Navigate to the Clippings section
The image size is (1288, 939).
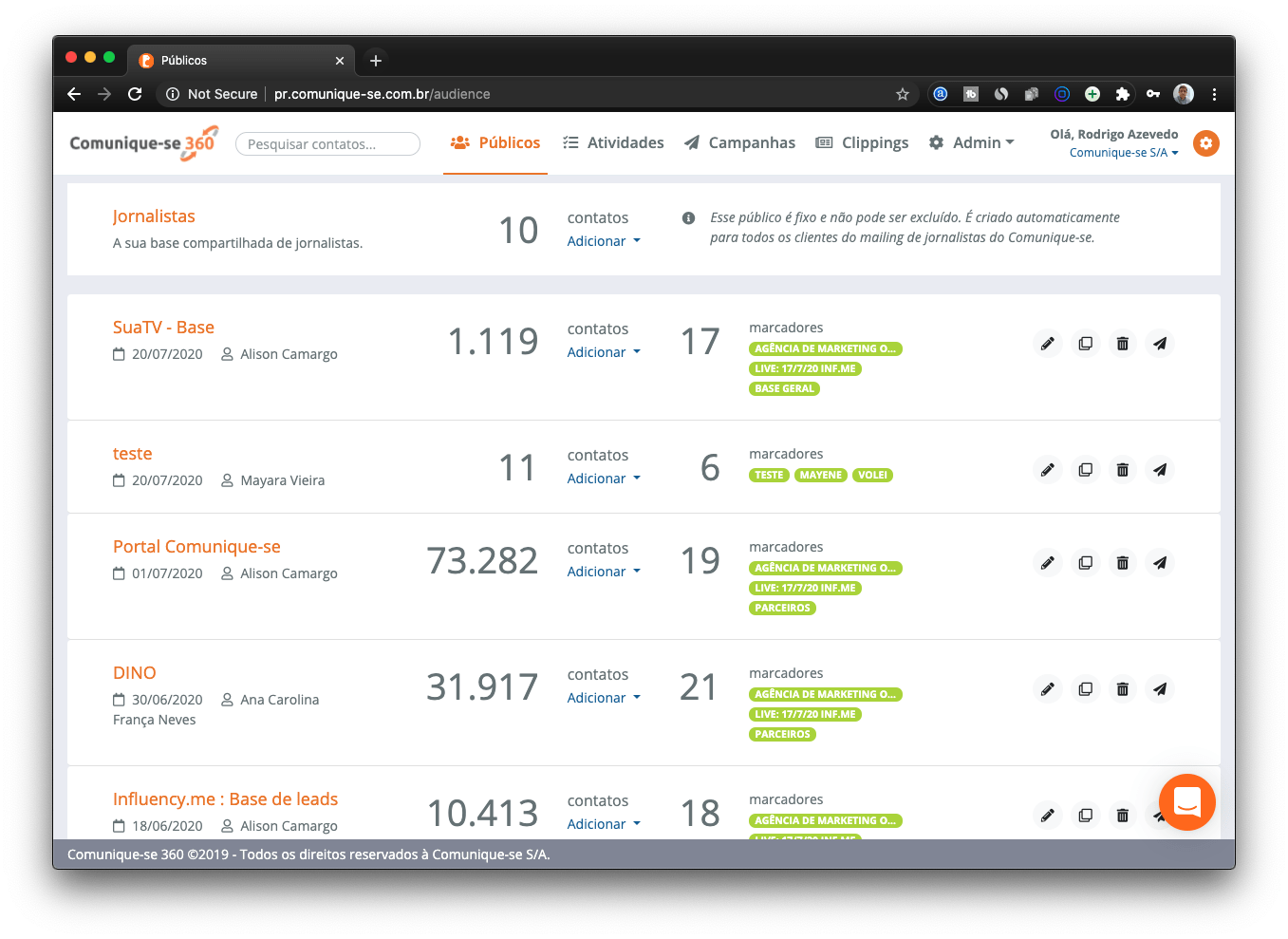tap(863, 142)
